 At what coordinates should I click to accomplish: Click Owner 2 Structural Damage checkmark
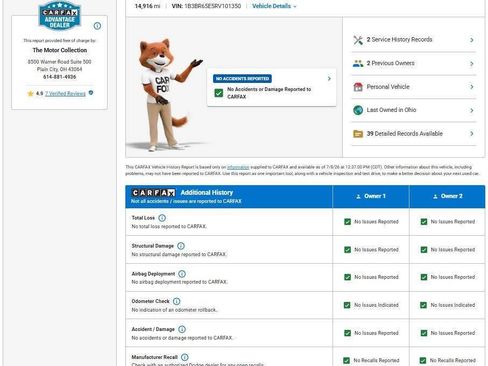pos(424,250)
